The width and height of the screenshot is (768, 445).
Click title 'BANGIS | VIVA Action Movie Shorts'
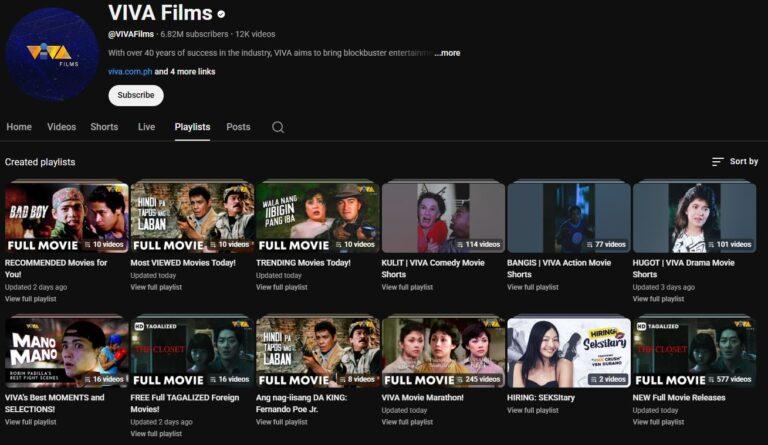(x=559, y=269)
